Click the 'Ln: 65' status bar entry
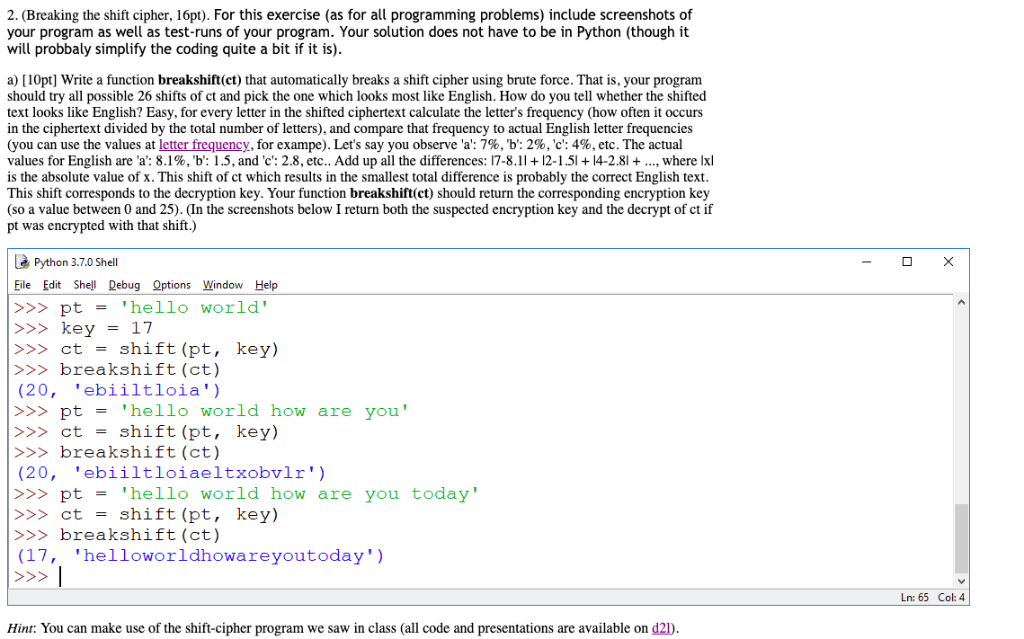 914,597
